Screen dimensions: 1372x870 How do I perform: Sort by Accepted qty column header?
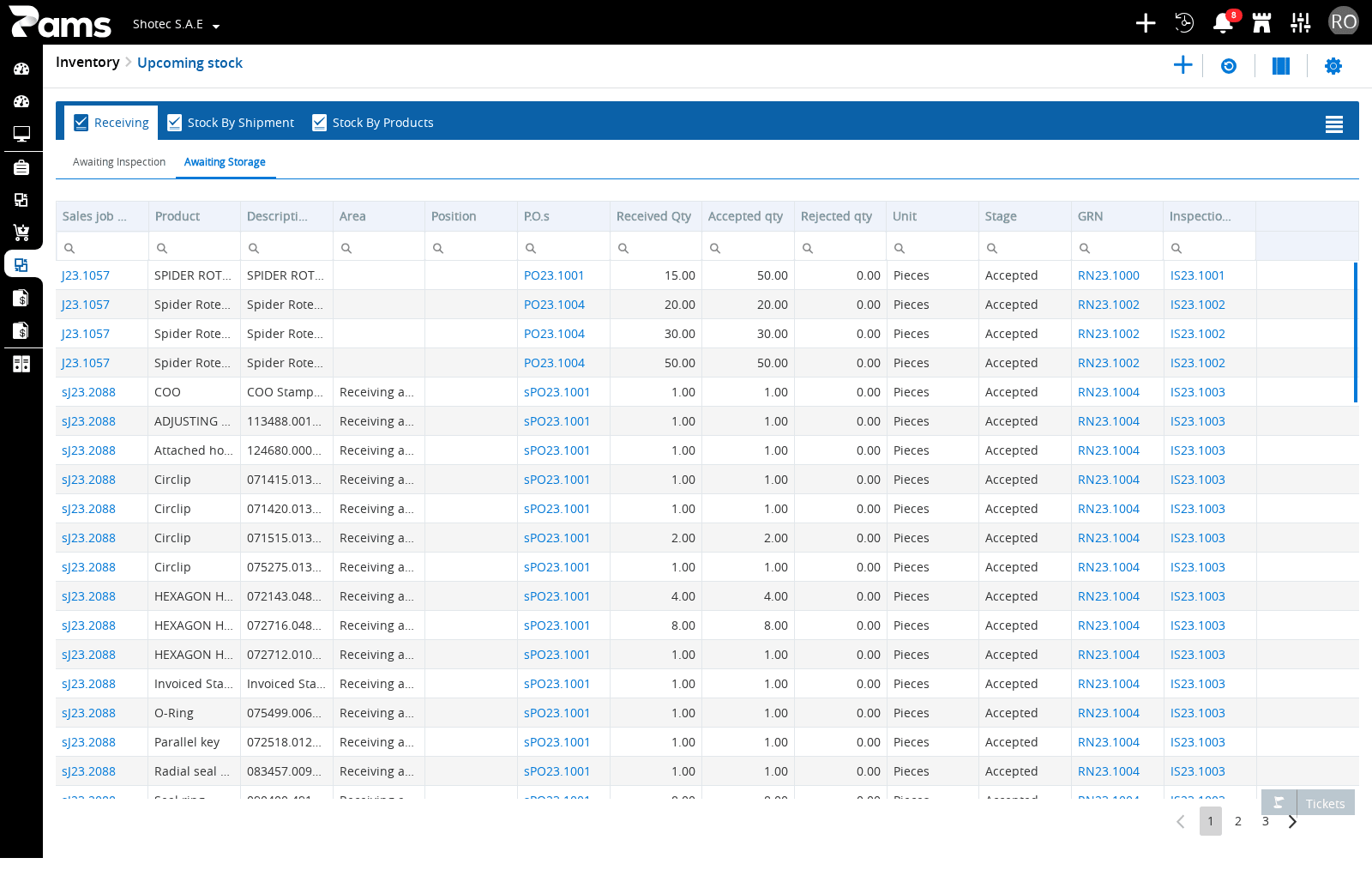click(x=746, y=216)
